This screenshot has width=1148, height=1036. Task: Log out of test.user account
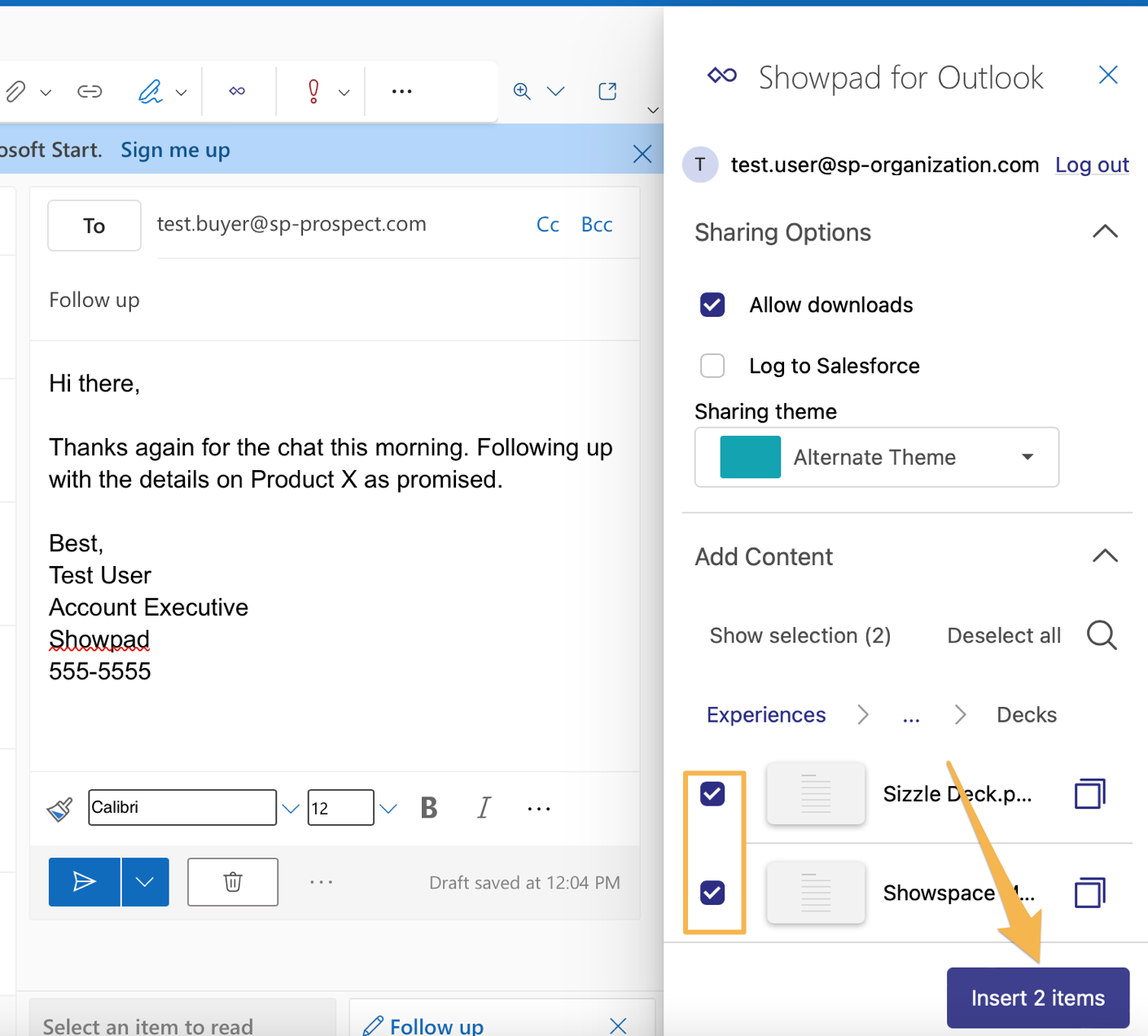coord(1092,165)
